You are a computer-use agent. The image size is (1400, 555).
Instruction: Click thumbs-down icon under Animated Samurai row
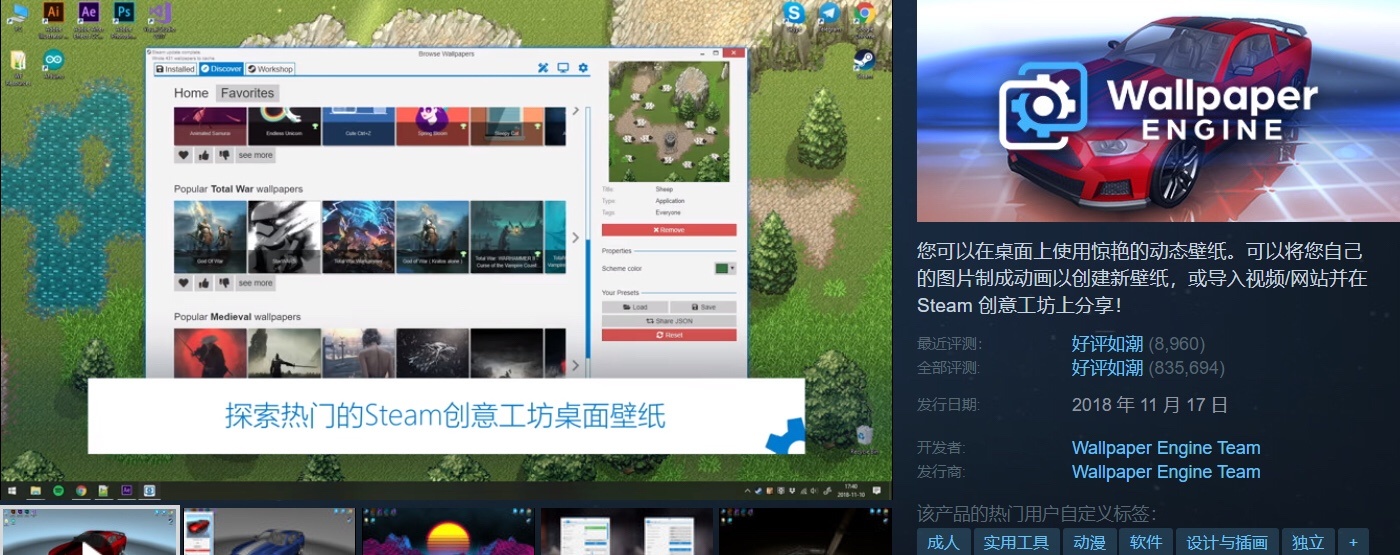[x=224, y=155]
